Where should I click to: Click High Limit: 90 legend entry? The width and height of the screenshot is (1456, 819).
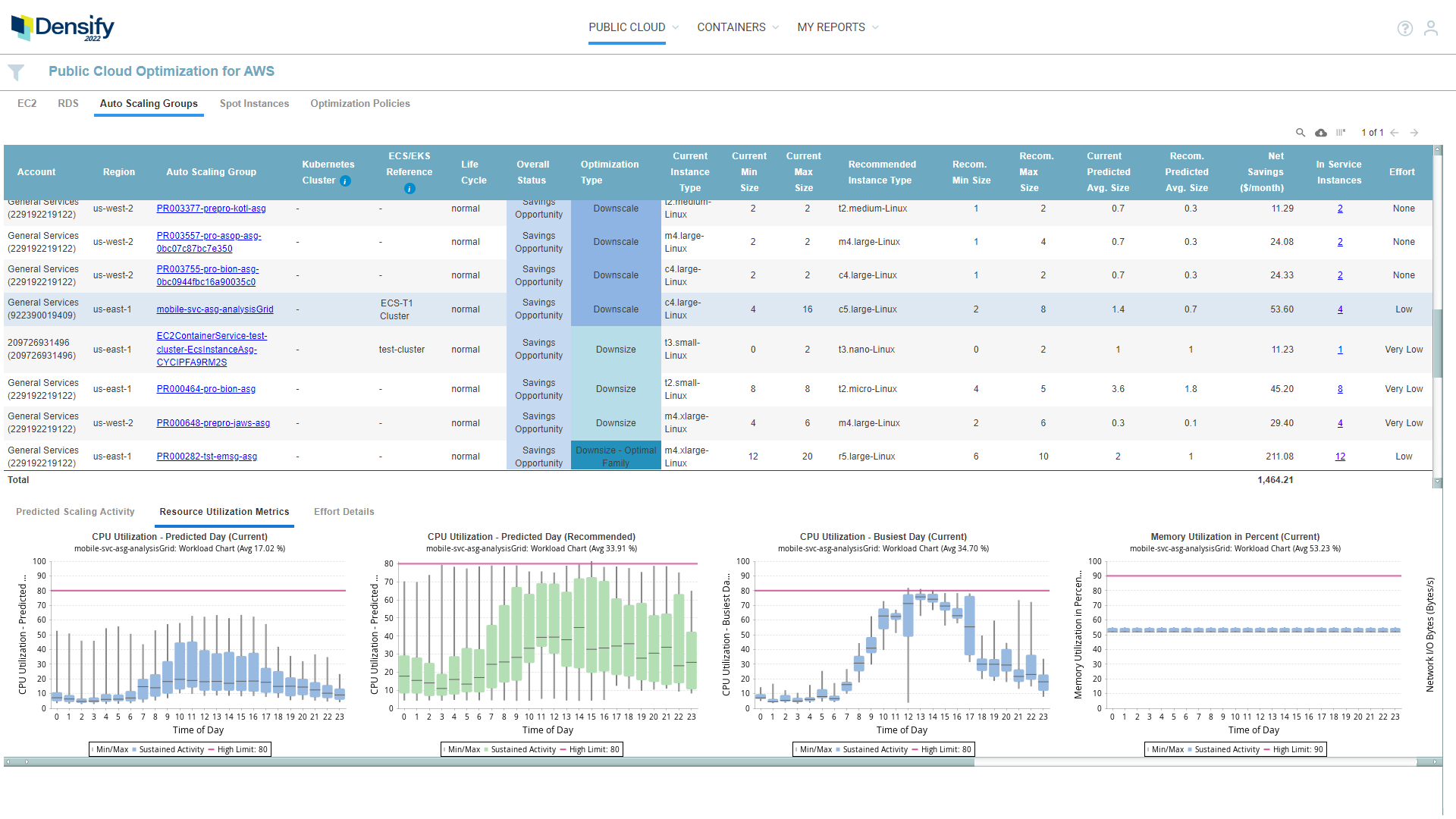[1292, 749]
